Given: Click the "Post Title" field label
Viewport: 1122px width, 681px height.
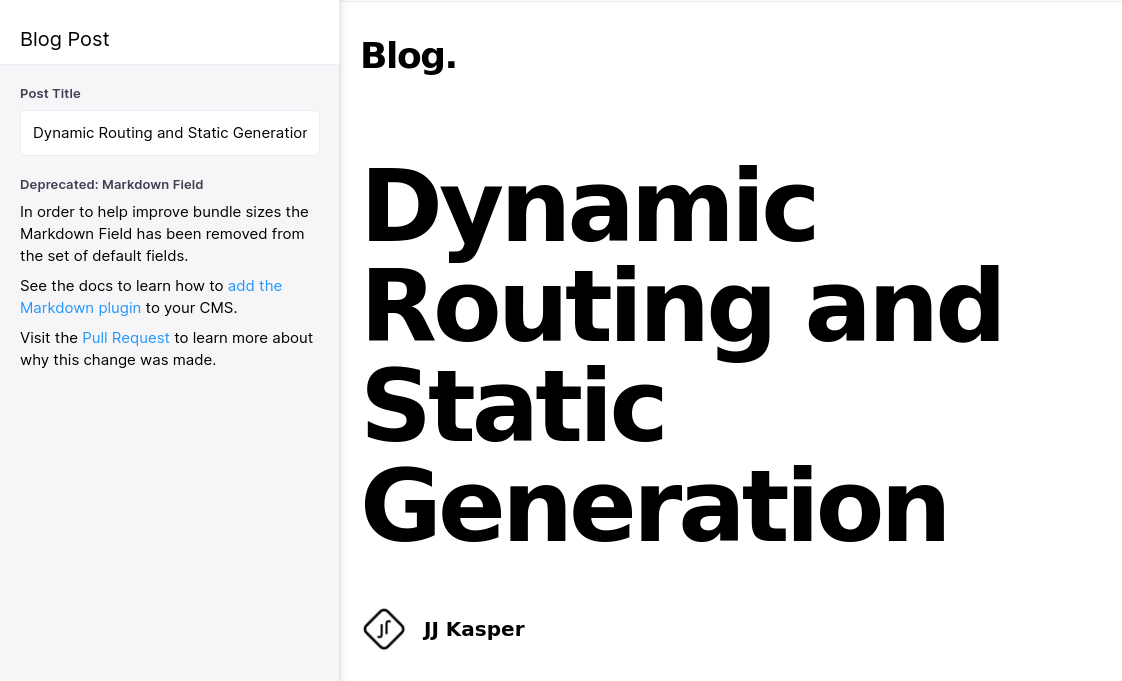Looking at the screenshot, I should tap(50, 94).
